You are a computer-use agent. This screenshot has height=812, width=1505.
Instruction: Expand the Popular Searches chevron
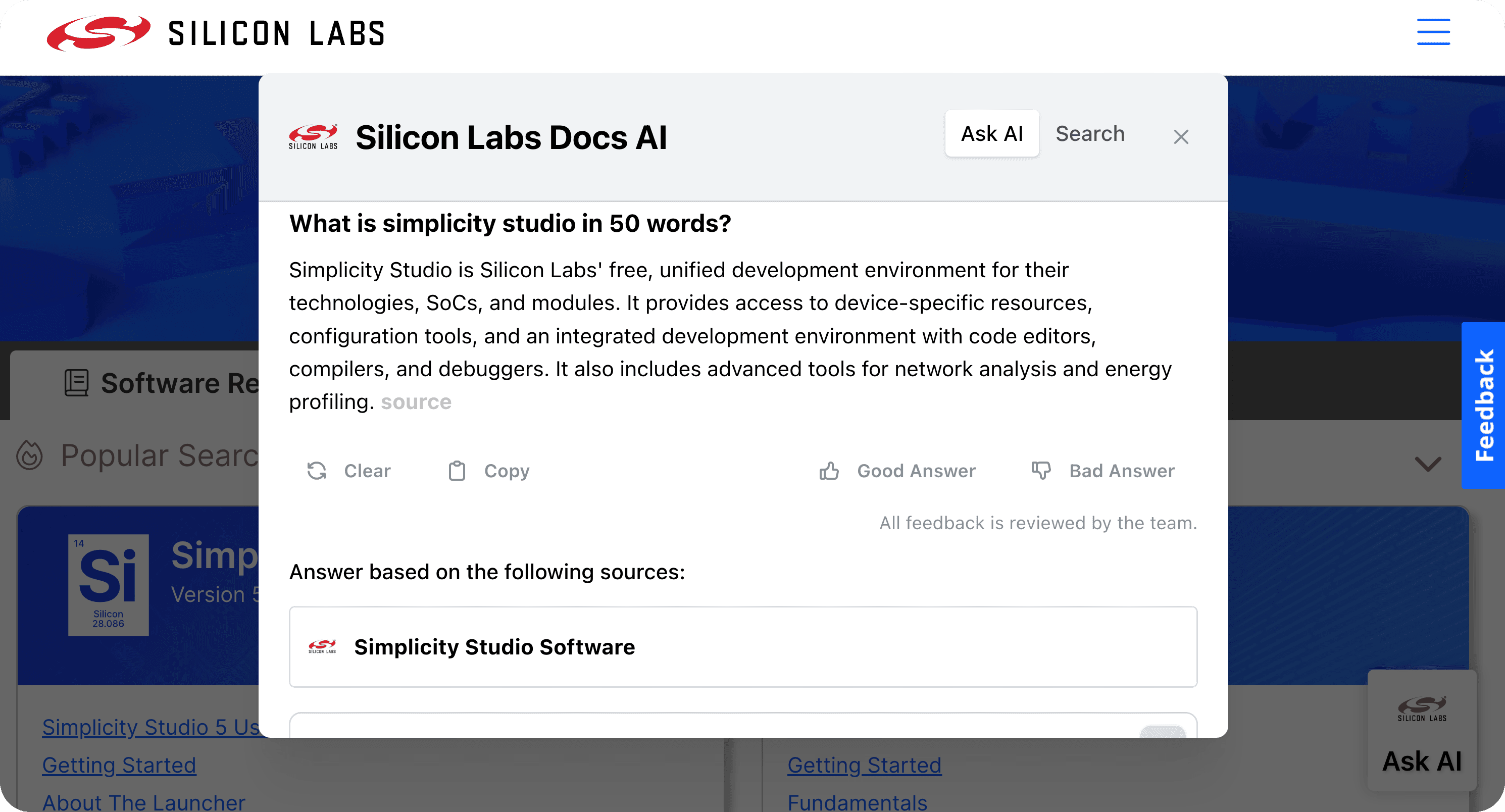pyautogui.click(x=1428, y=464)
